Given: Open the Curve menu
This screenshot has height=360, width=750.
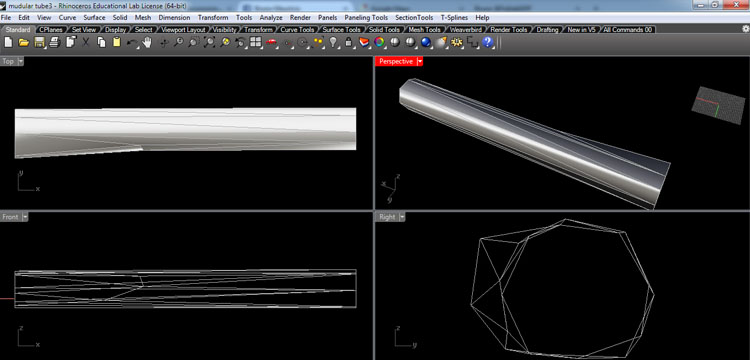Looking at the screenshot, I should click(67, 17).
